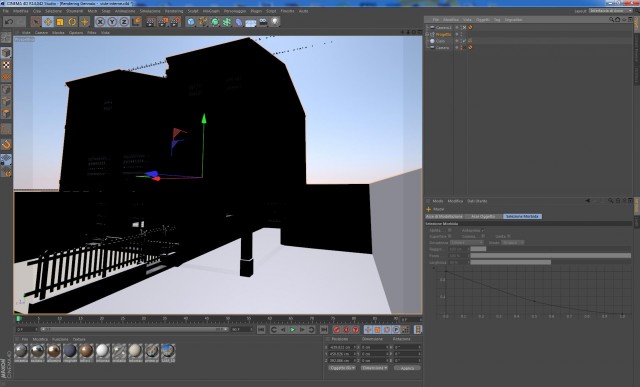Image resolution: width=640 pixels, height=387 pixels.
Task: Click the first render clapperboard icon
Action: [151, 22]
